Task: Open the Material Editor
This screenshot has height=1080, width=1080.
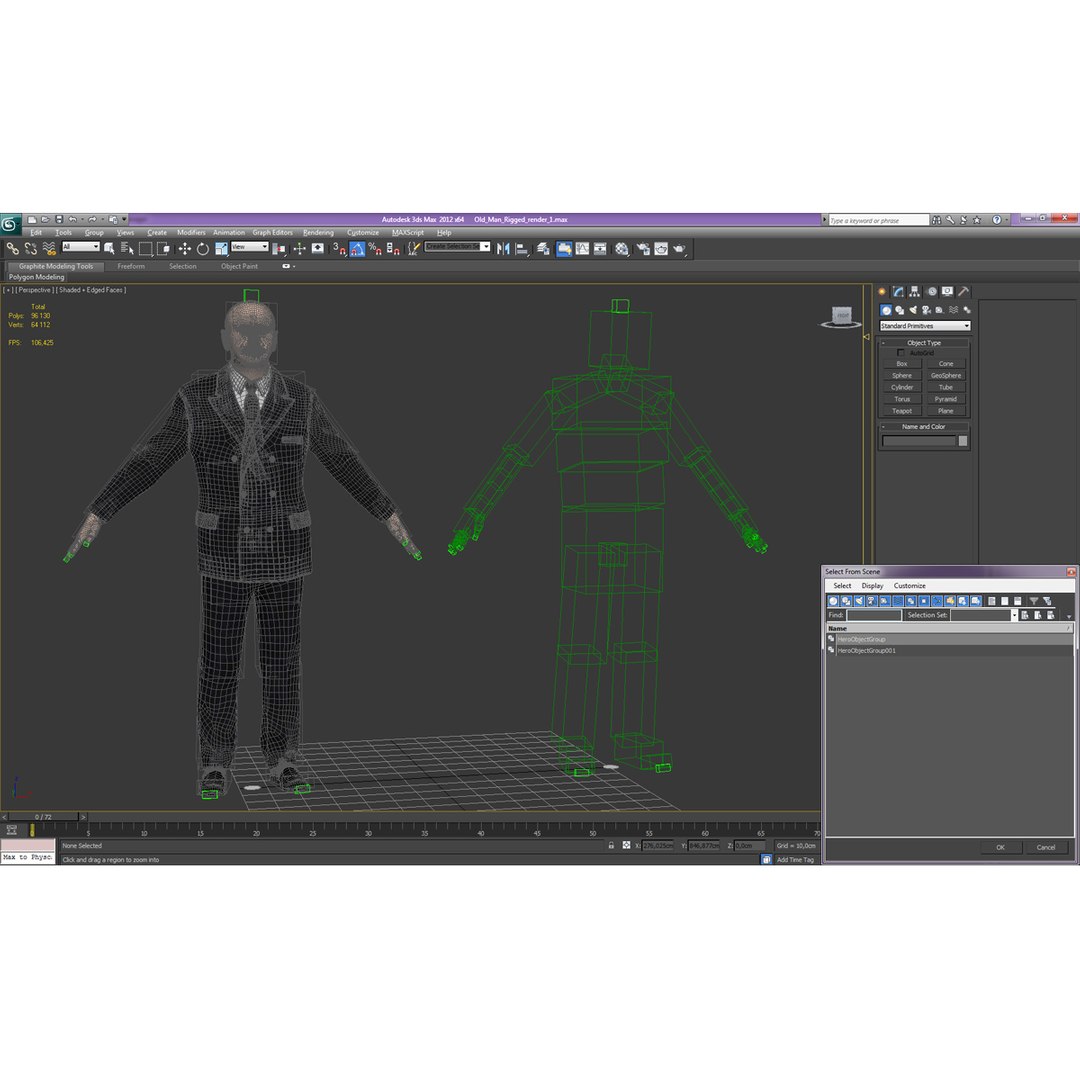Action: 621,249
